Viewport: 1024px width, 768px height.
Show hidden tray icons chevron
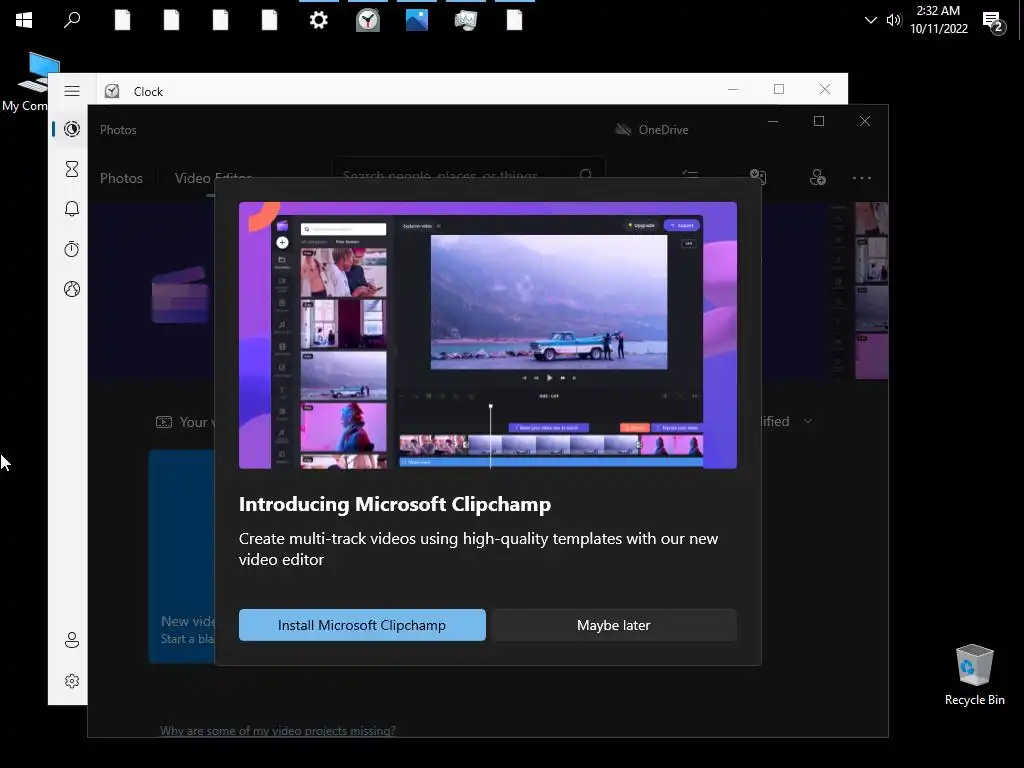(871, 20)
